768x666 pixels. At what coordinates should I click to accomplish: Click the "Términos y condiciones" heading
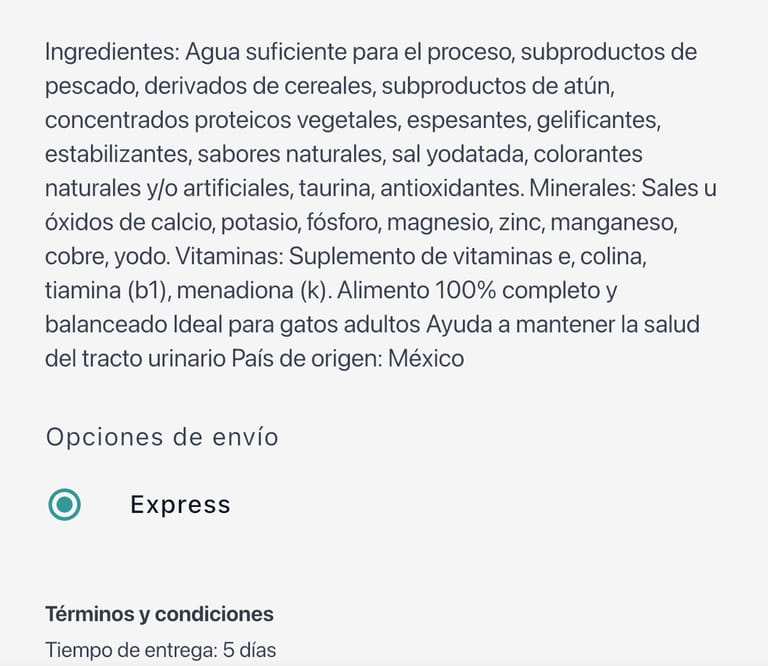pyautogui.click(x=159, y=614)
